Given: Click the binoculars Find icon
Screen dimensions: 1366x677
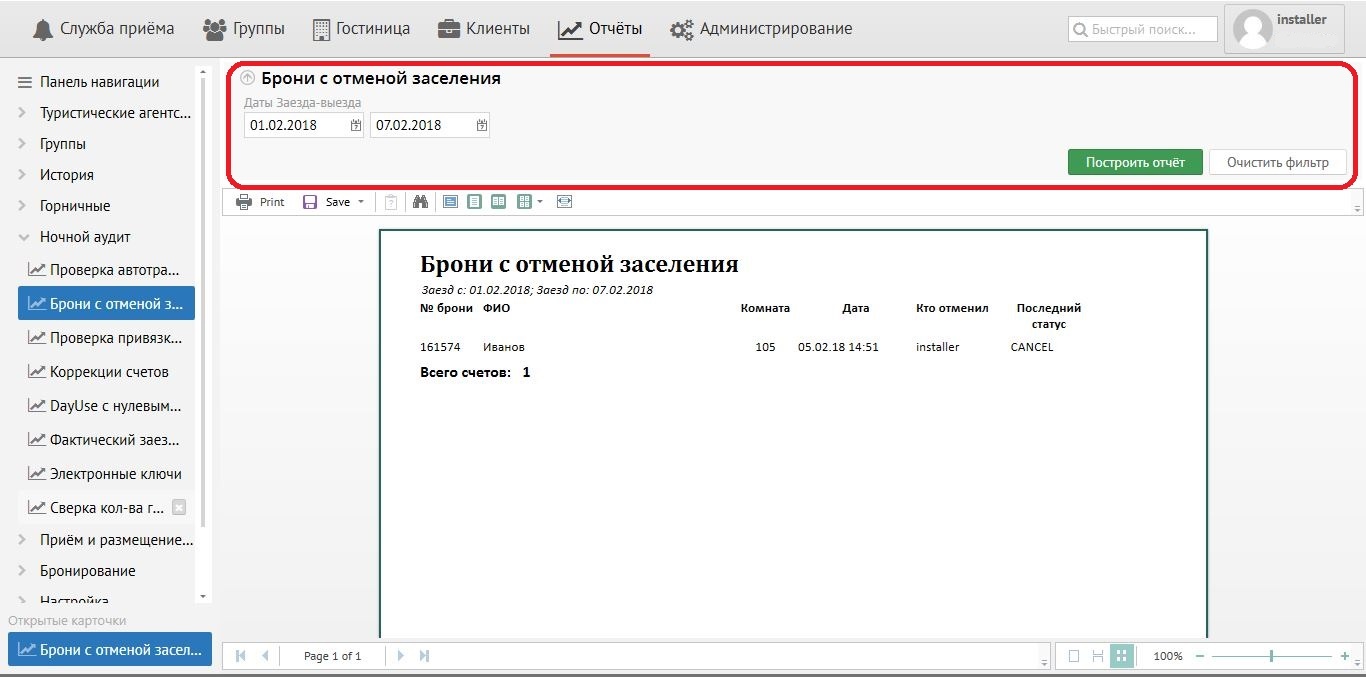Looking at the screenshot, I should coord(420,202).
